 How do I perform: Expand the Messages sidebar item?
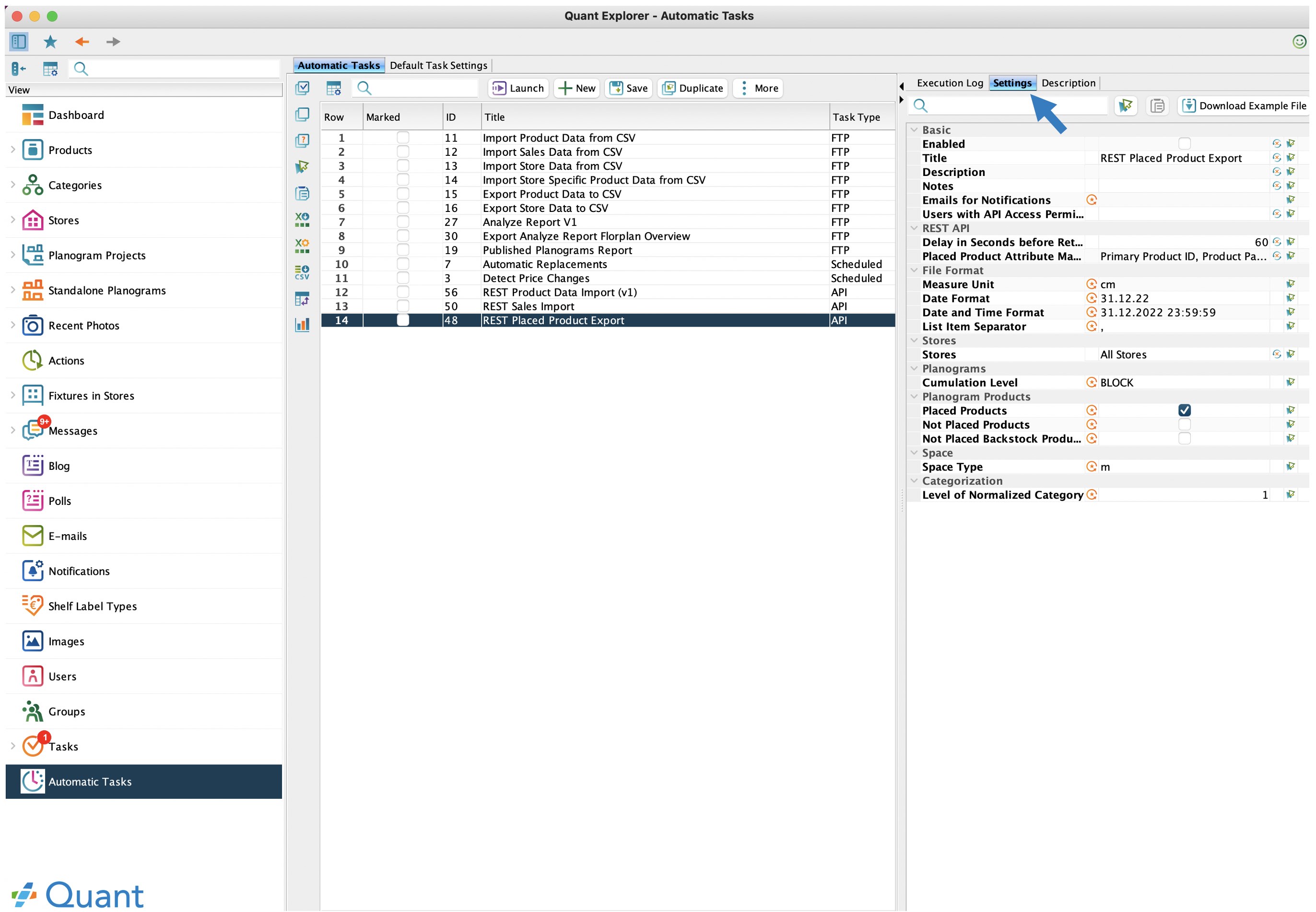(x=12, y=430)
